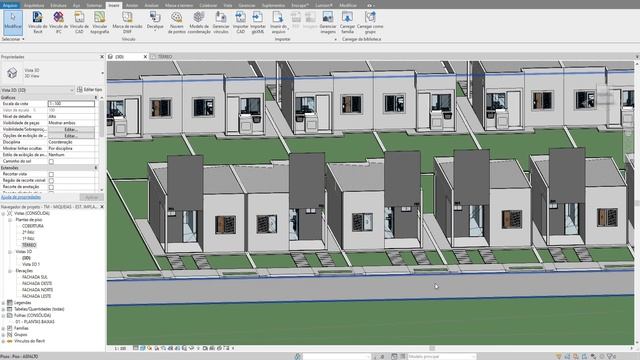
Task: Switch to the Sistemas ribbon tab
Action: click(x=94, y=5)
